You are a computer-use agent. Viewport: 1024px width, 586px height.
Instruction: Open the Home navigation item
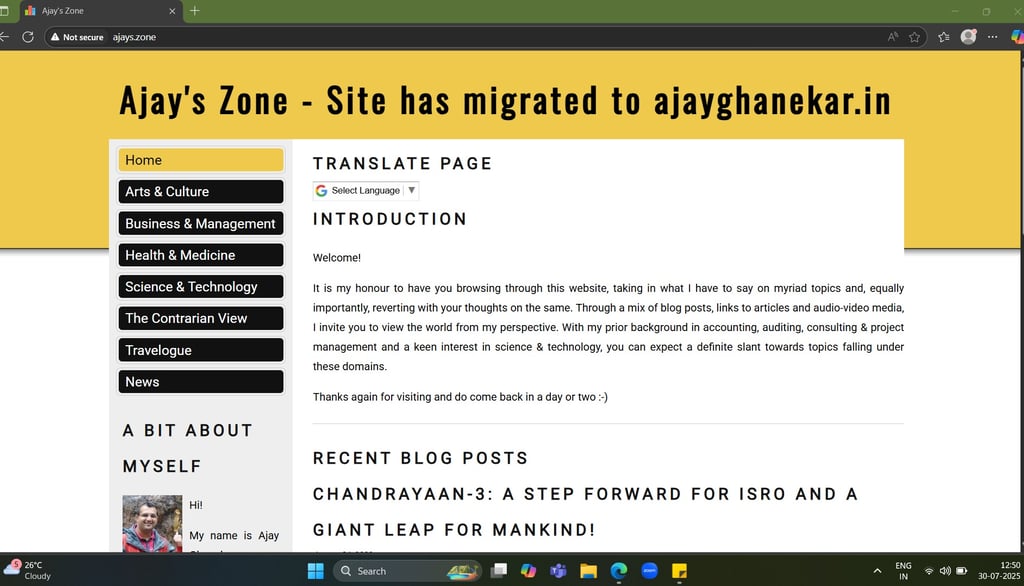200,160
